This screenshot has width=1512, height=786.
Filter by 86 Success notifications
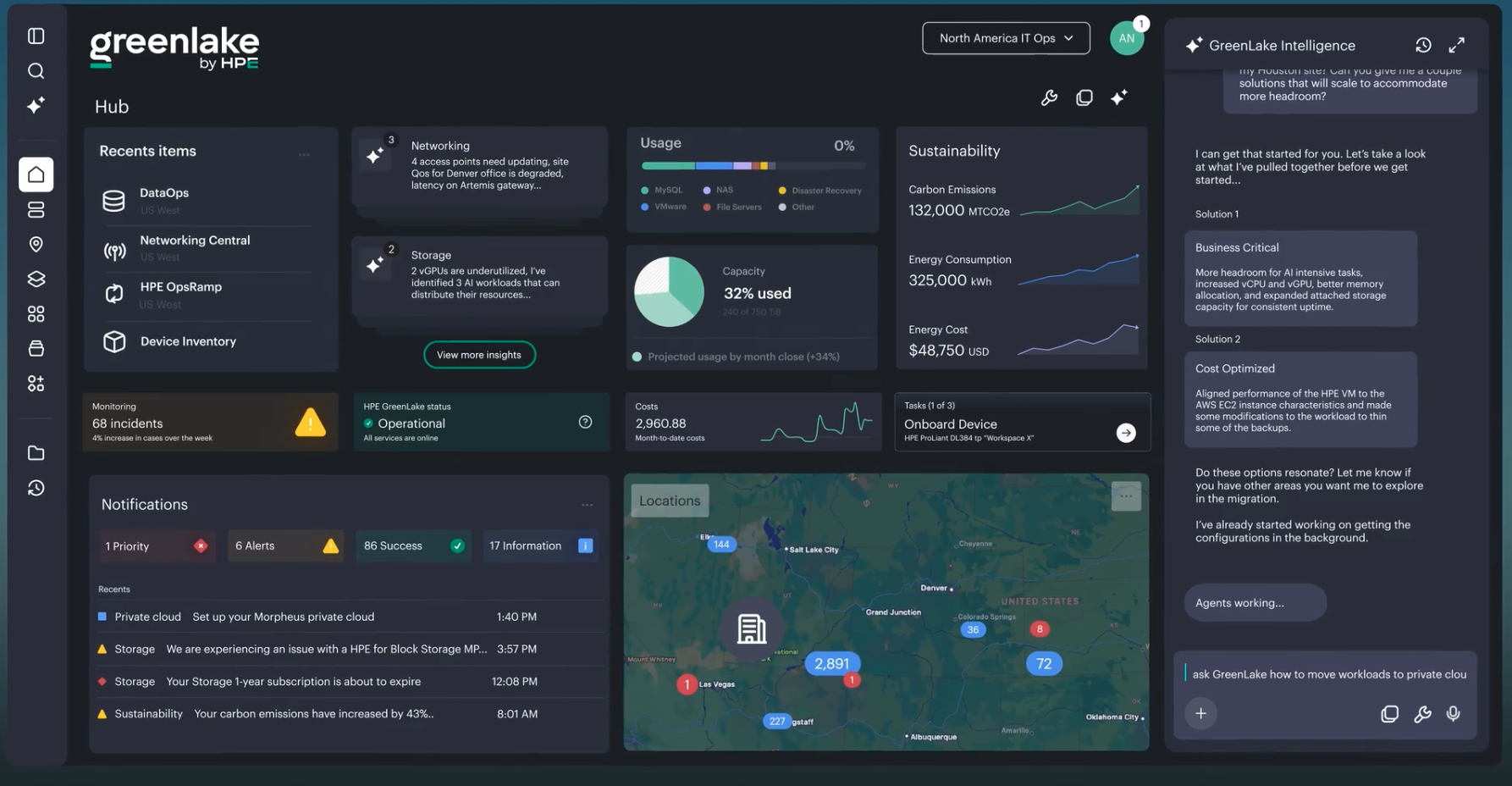click(414, 546)
